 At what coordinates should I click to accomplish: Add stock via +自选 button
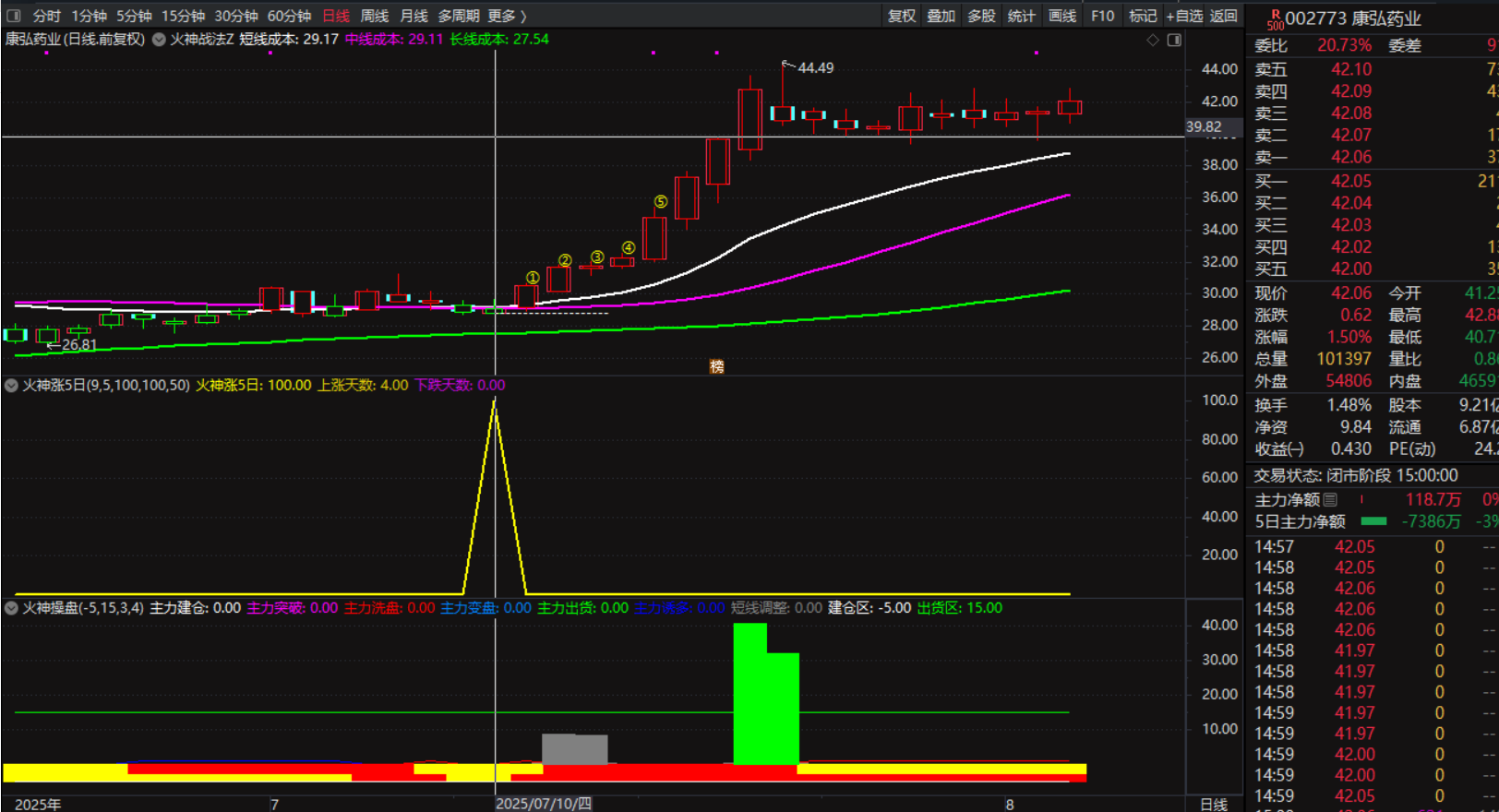(x=1184, y=16)
